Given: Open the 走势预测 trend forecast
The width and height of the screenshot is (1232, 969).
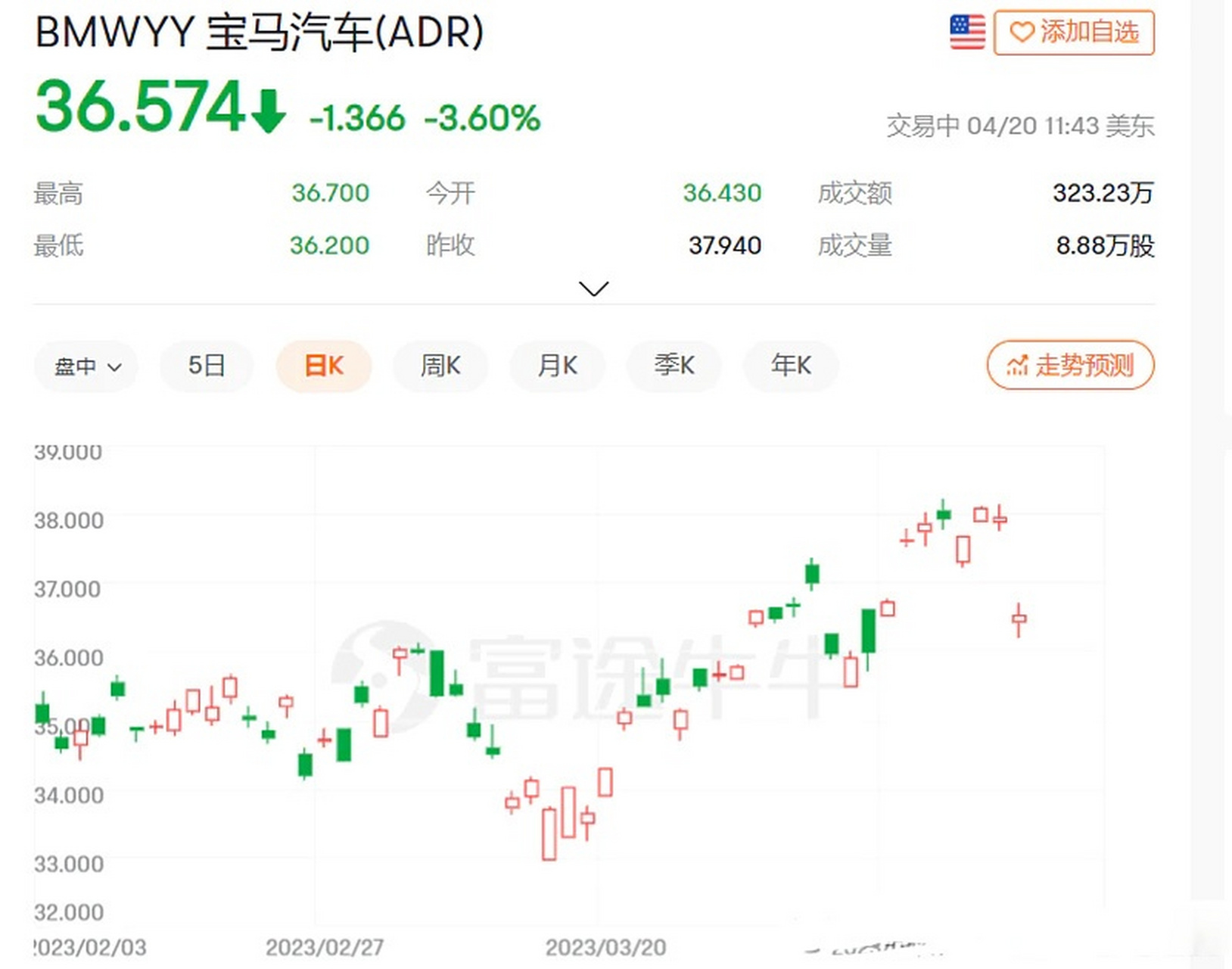Looking at the screenshot, I should pyautogui.click(x=1070, y=366).
